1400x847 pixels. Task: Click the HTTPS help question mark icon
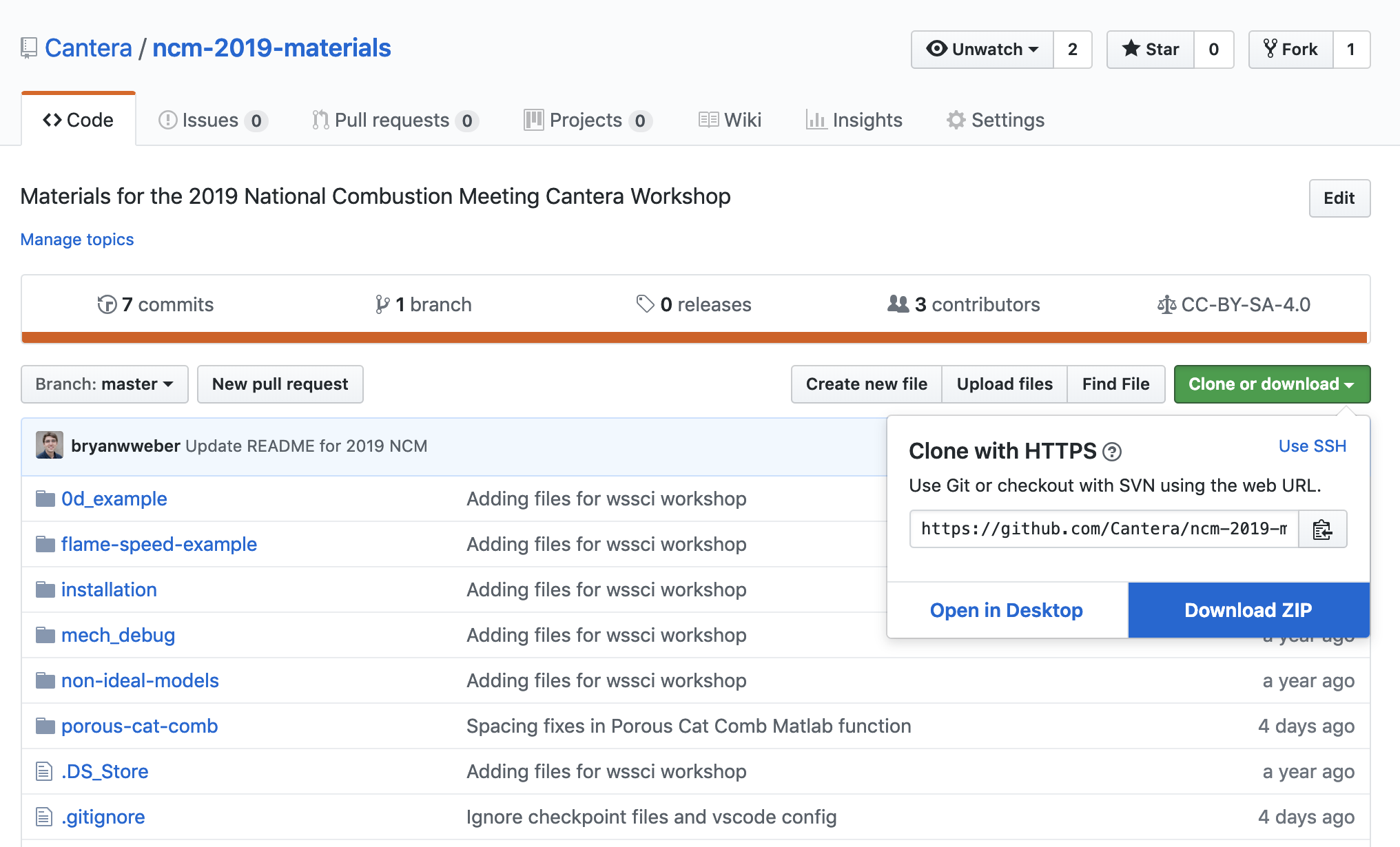[x=1111, y=452]
